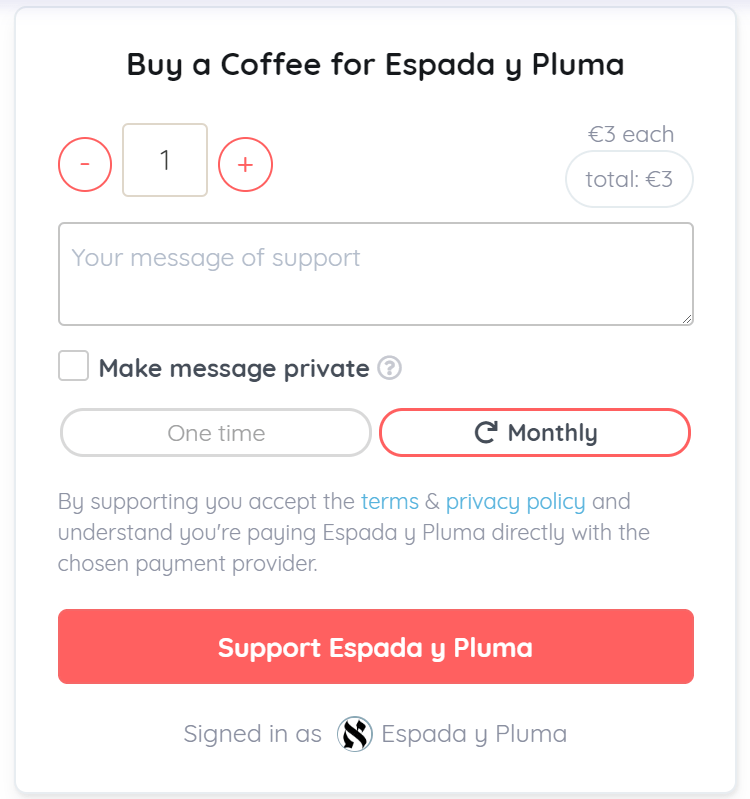This screenshot has height=799, width=750.
Task: Click the 'Make message private' label text
Action: [234, 369]
